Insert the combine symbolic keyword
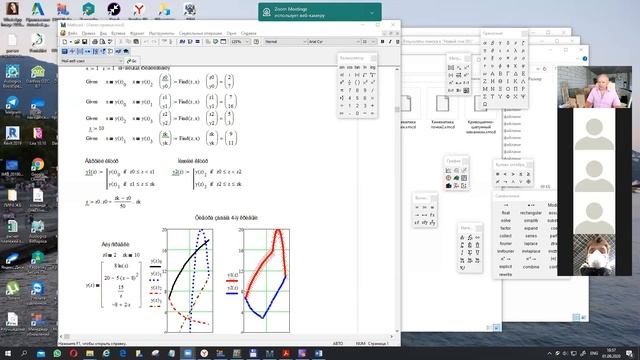The image size is (640, 360). (x=531, y=267)
